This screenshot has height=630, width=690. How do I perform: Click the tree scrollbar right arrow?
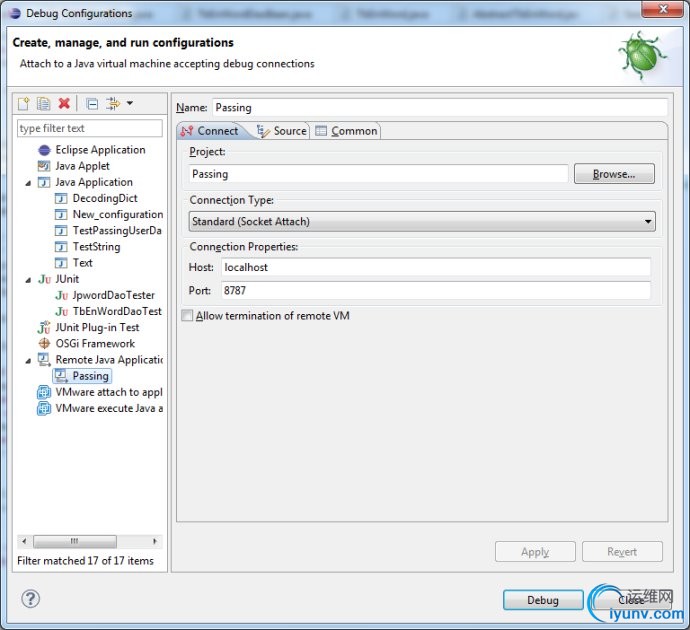[155, 541]
